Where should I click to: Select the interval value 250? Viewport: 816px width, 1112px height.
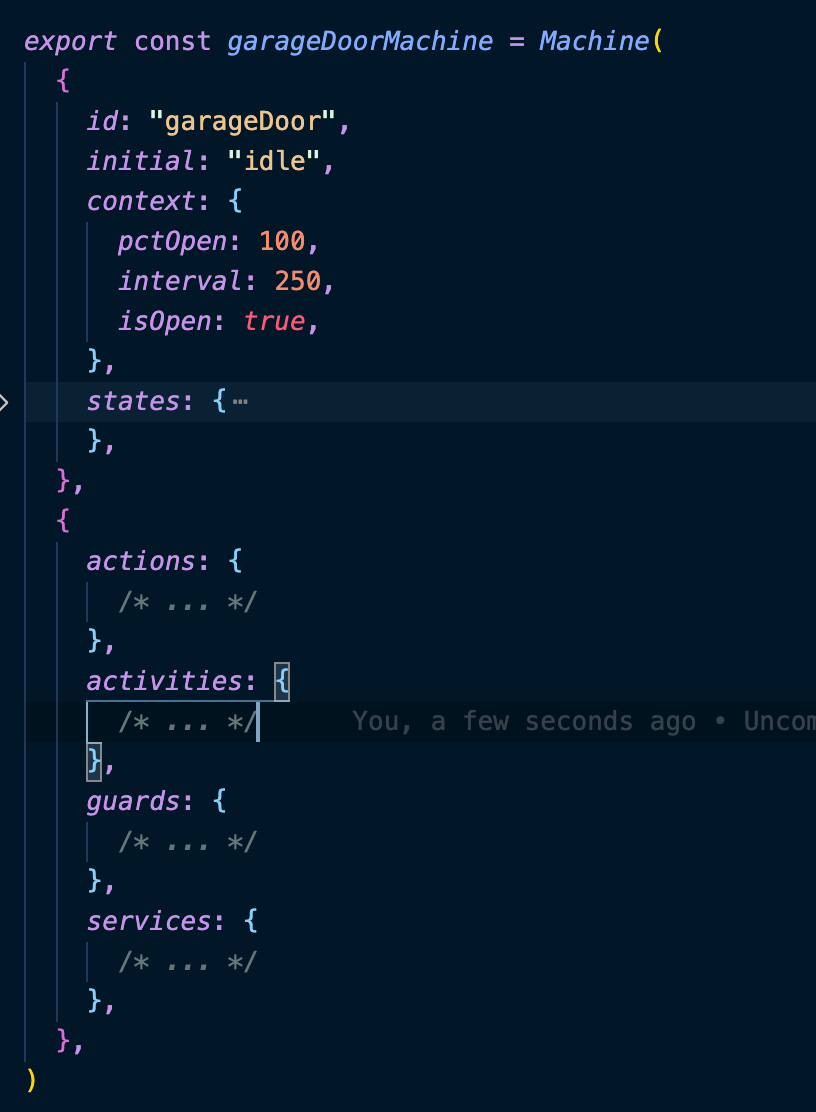pos(297,282)
